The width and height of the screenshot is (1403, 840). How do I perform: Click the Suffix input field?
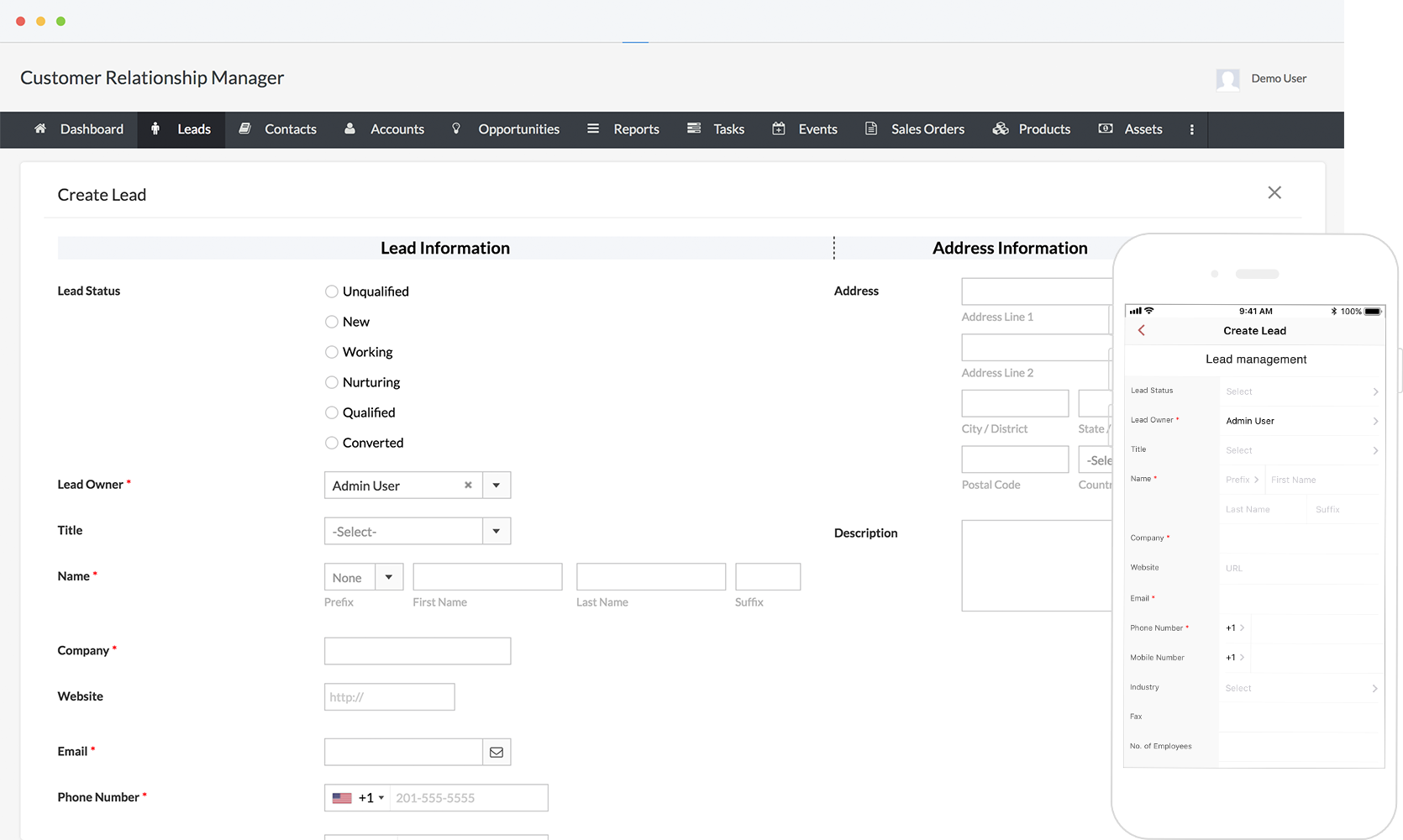click(x=768, y=577)
